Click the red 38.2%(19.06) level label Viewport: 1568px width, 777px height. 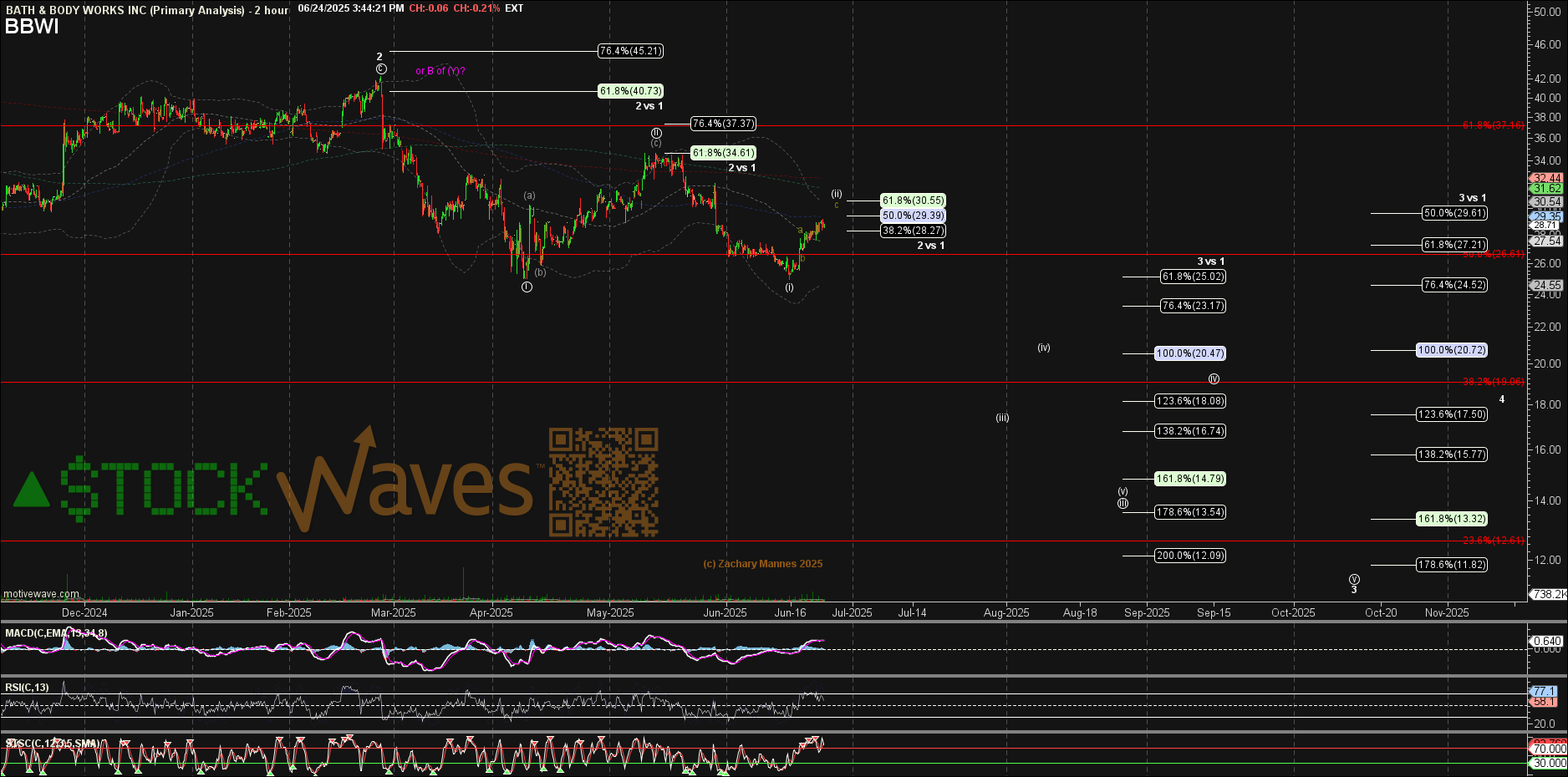pyautogui.click(x=1494, y=382)
